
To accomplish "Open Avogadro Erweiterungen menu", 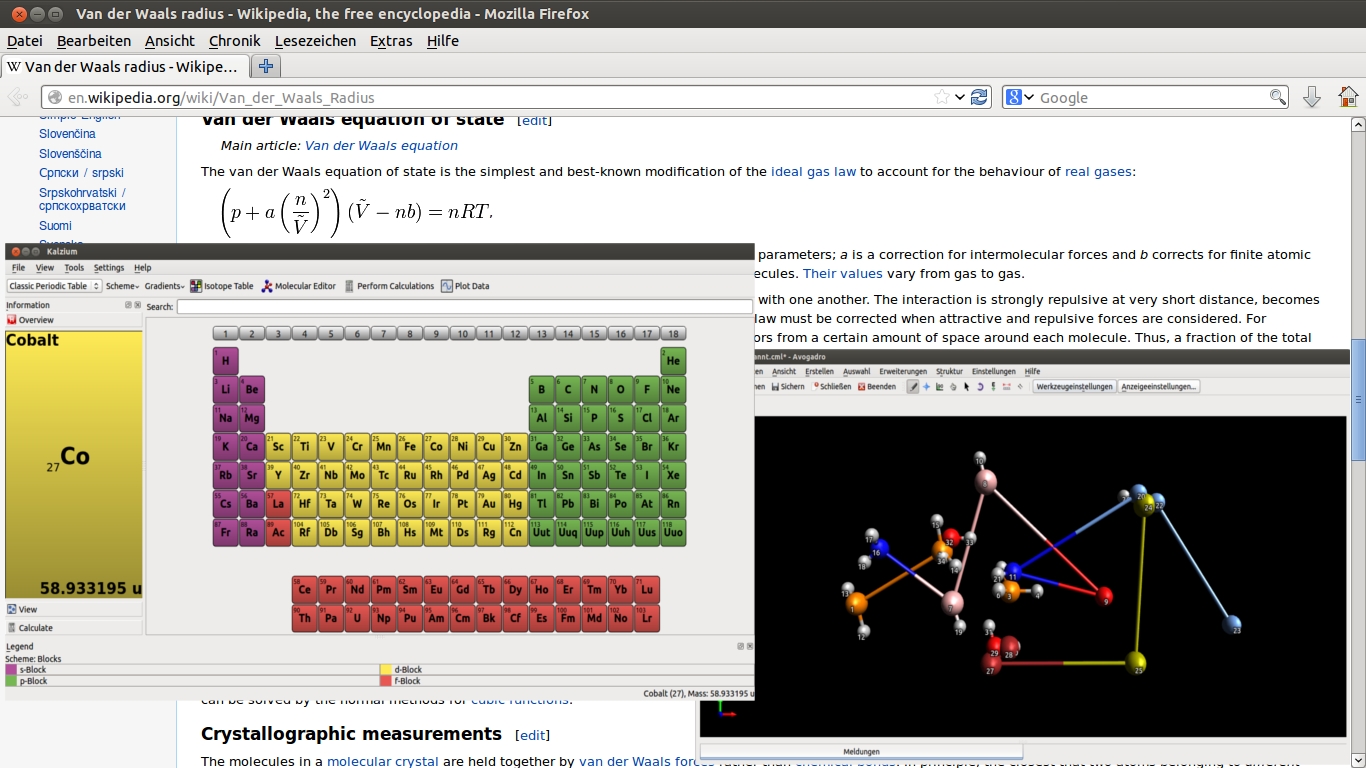I will [x=903, y=371].
